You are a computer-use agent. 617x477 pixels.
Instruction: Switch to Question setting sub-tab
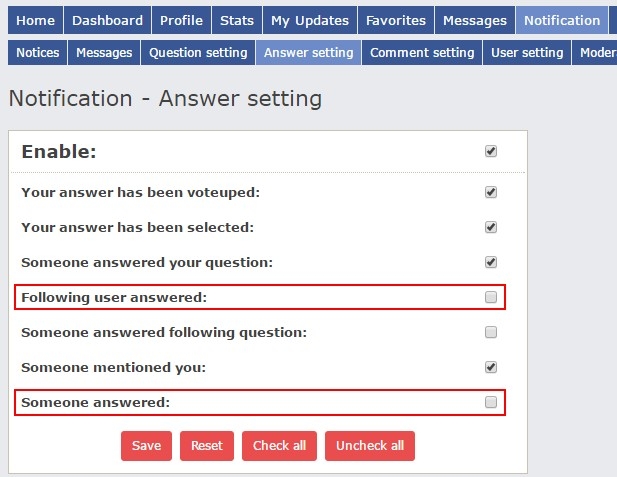(198, 53)
